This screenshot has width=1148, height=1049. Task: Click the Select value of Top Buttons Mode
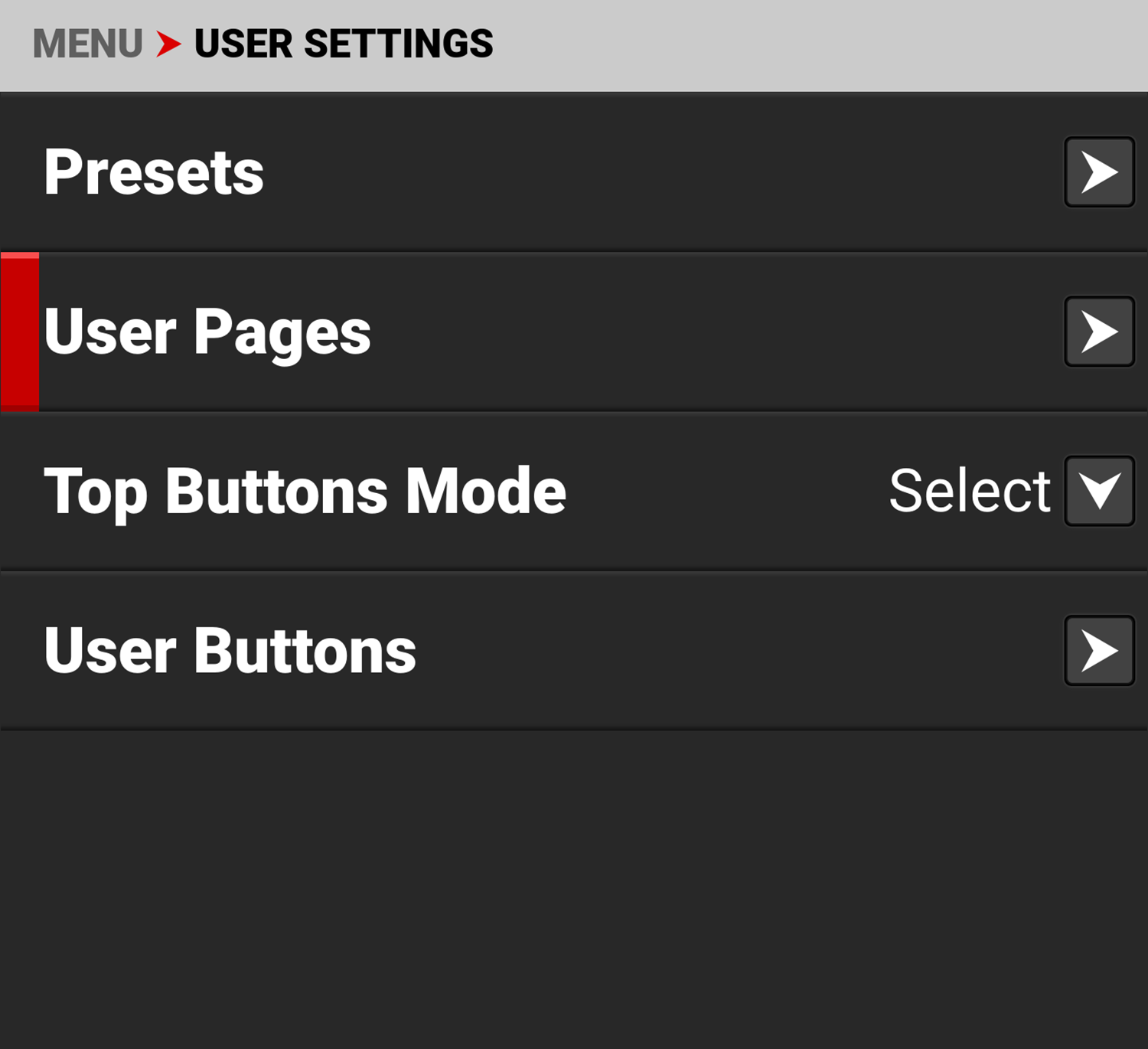(x=969, y=491)
